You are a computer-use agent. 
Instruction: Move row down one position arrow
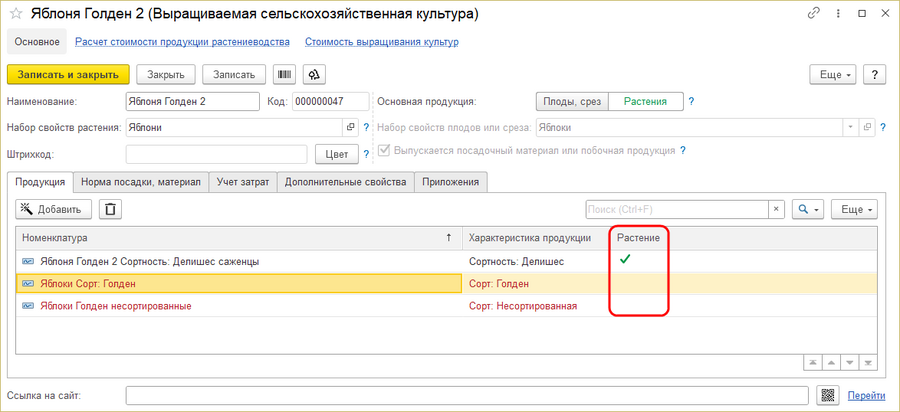(x=849, y=363)
